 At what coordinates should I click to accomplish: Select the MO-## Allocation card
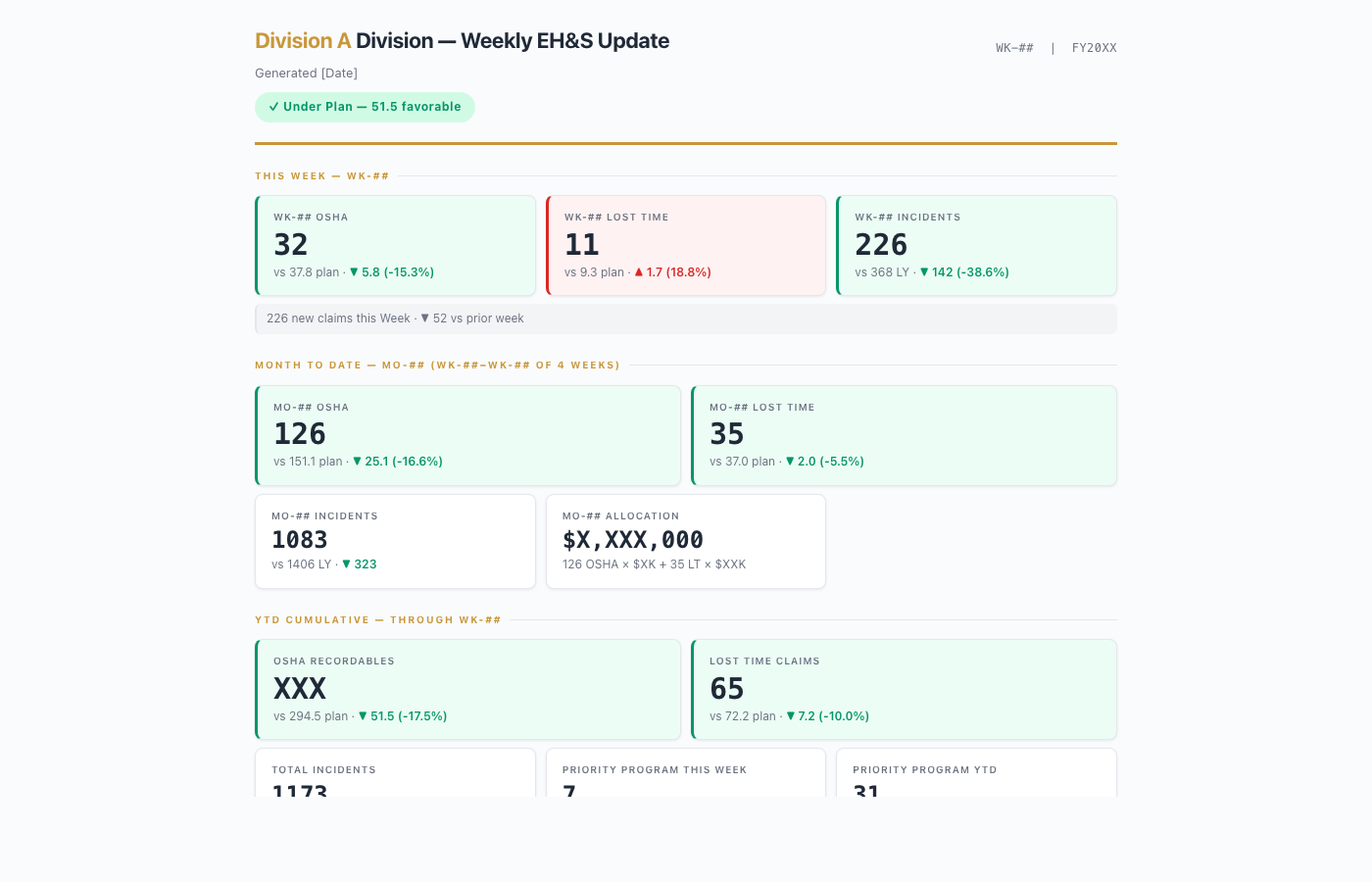coord(685,541)
